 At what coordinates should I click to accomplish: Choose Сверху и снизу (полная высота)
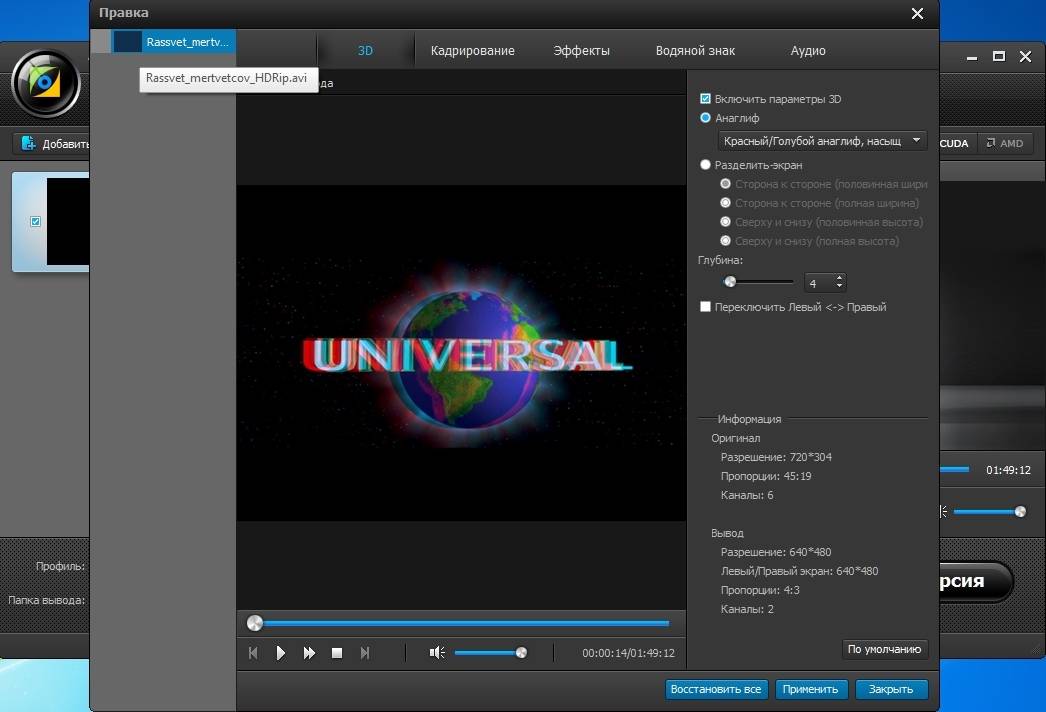point(725,240)
